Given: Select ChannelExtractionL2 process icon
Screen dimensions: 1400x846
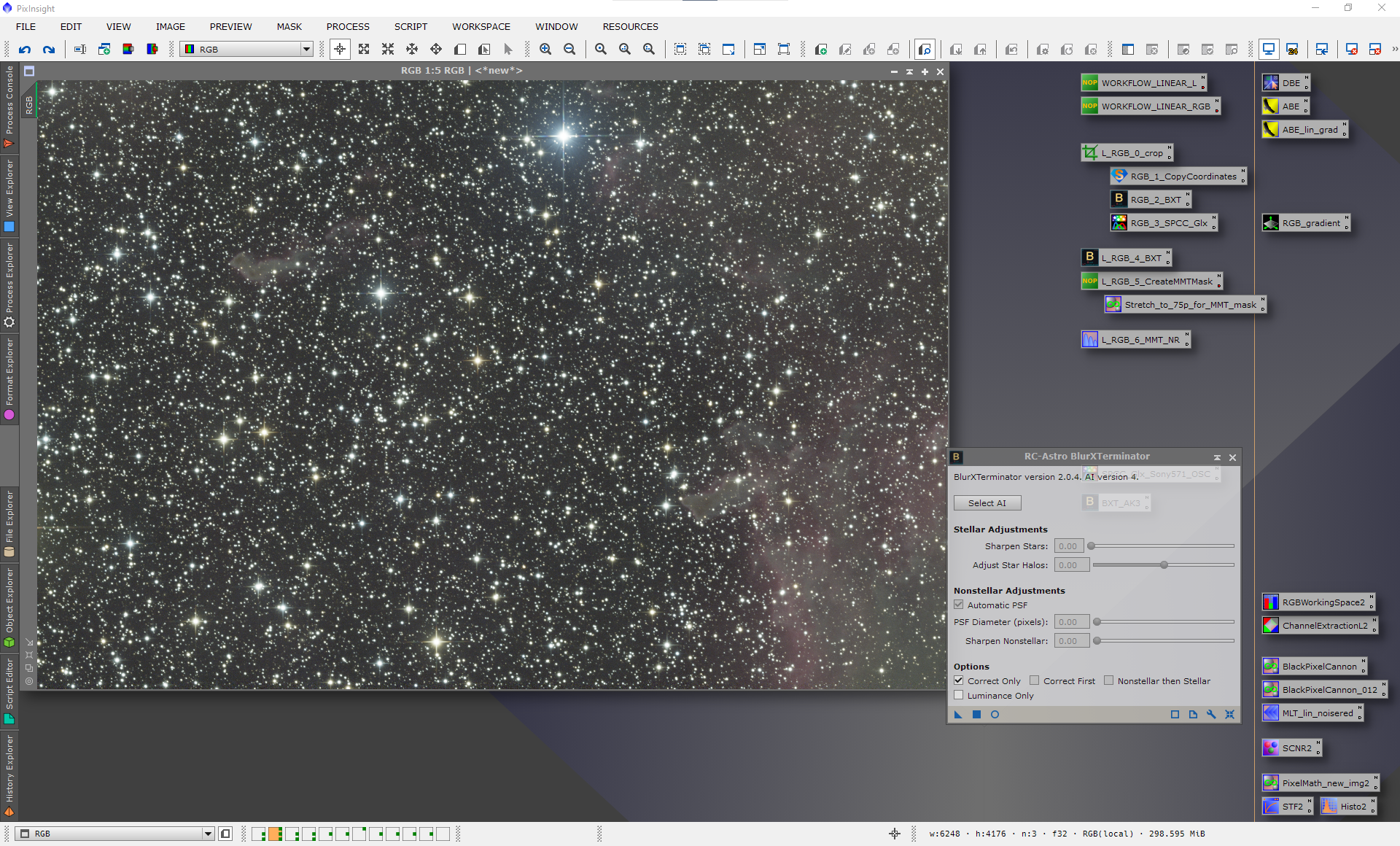Looking at the screenshot, I should 1320,626.
